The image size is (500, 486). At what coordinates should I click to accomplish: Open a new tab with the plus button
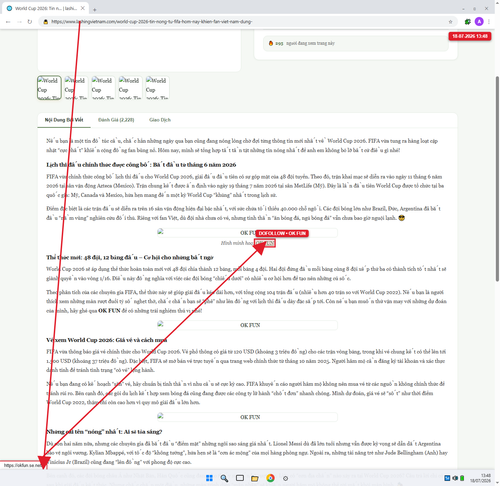pos(95,9)
